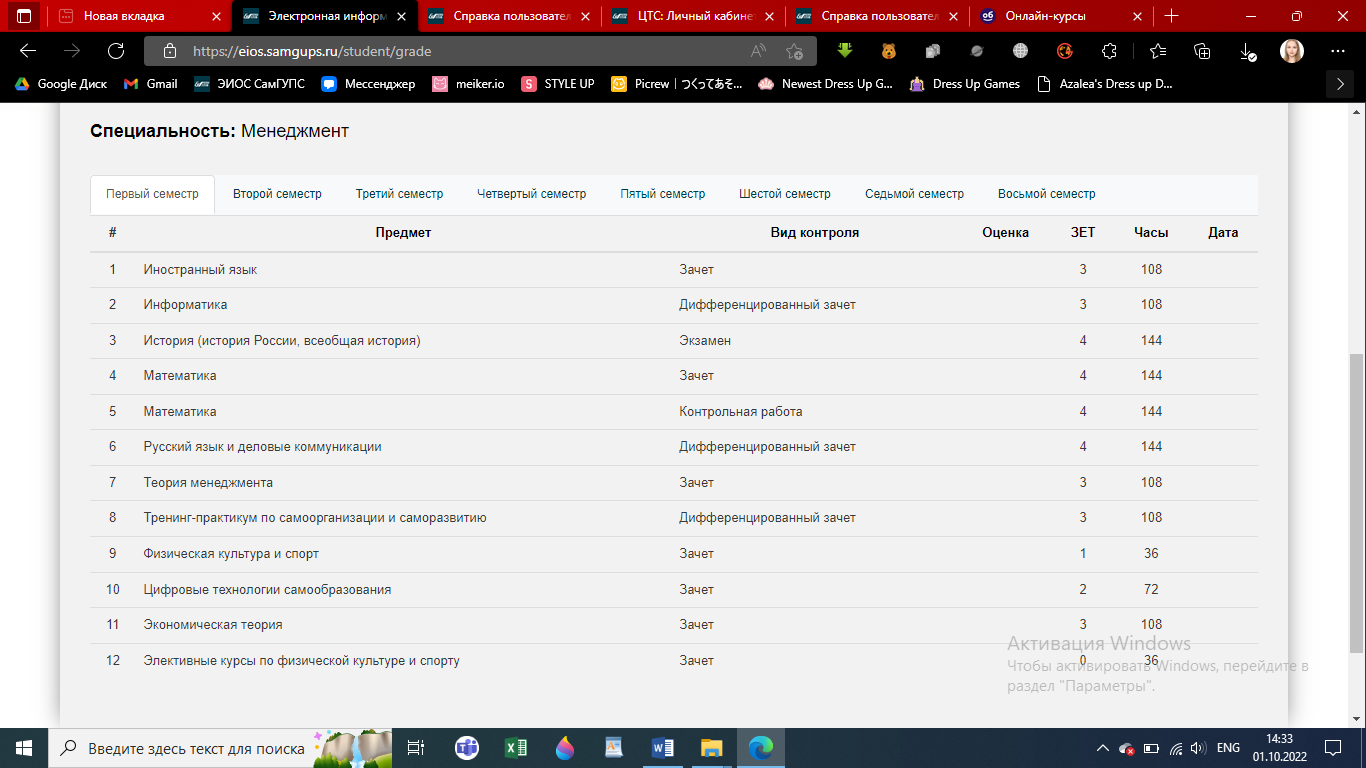
Task: Turn on Read aloud in address bar
Action: pos(758,51)
